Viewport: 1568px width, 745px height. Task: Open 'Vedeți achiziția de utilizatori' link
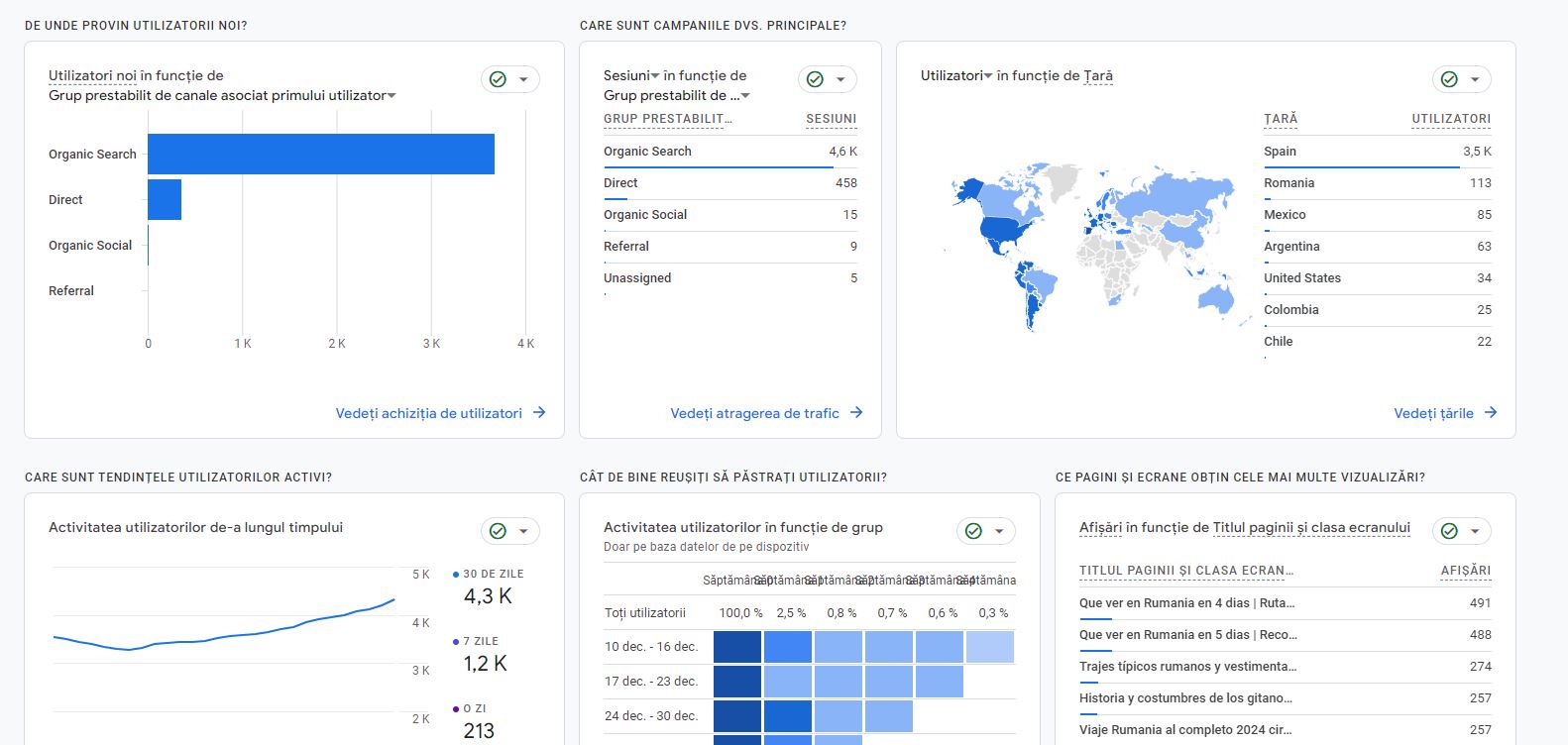click(440, 413)
